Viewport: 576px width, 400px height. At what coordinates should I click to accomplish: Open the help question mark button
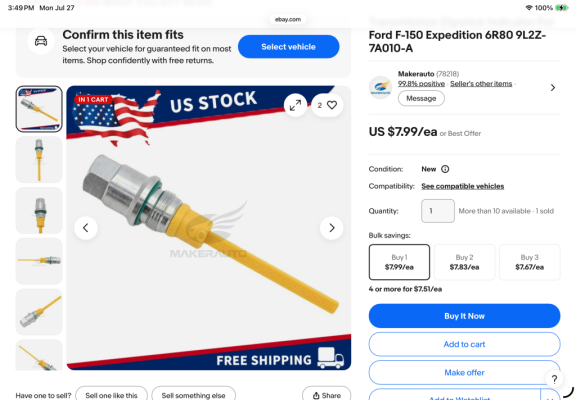tap(554, 379)
